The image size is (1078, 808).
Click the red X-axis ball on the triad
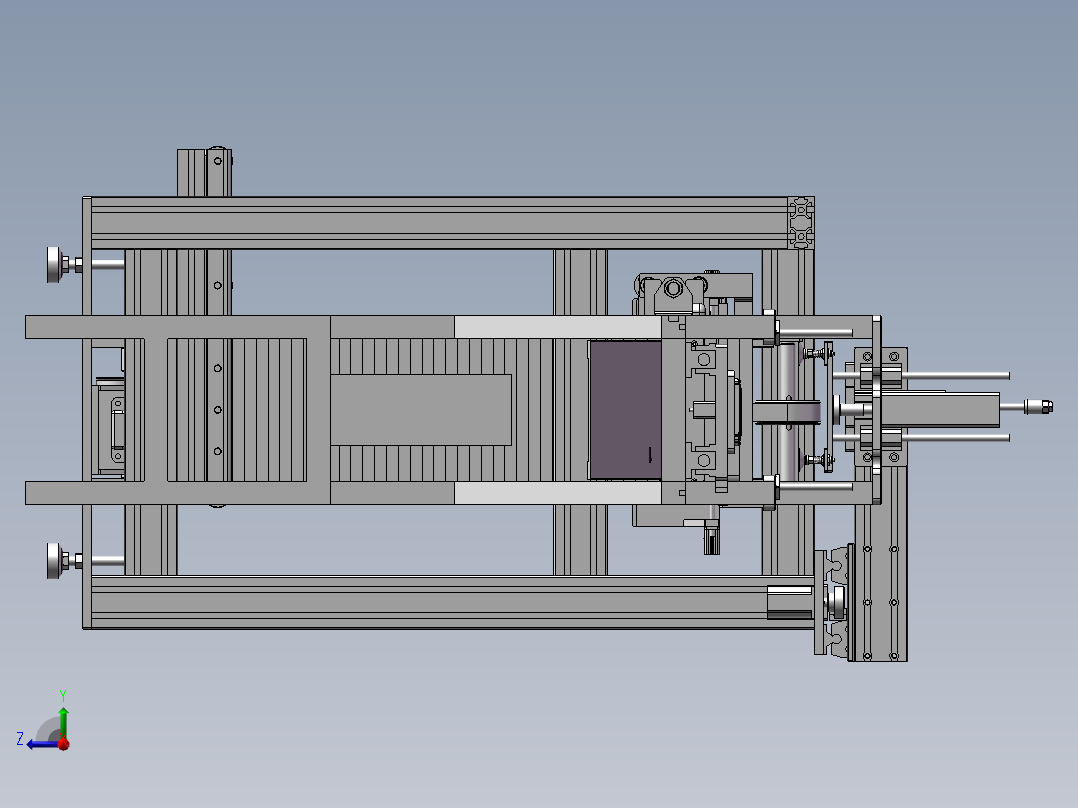(x=64, y=744)
